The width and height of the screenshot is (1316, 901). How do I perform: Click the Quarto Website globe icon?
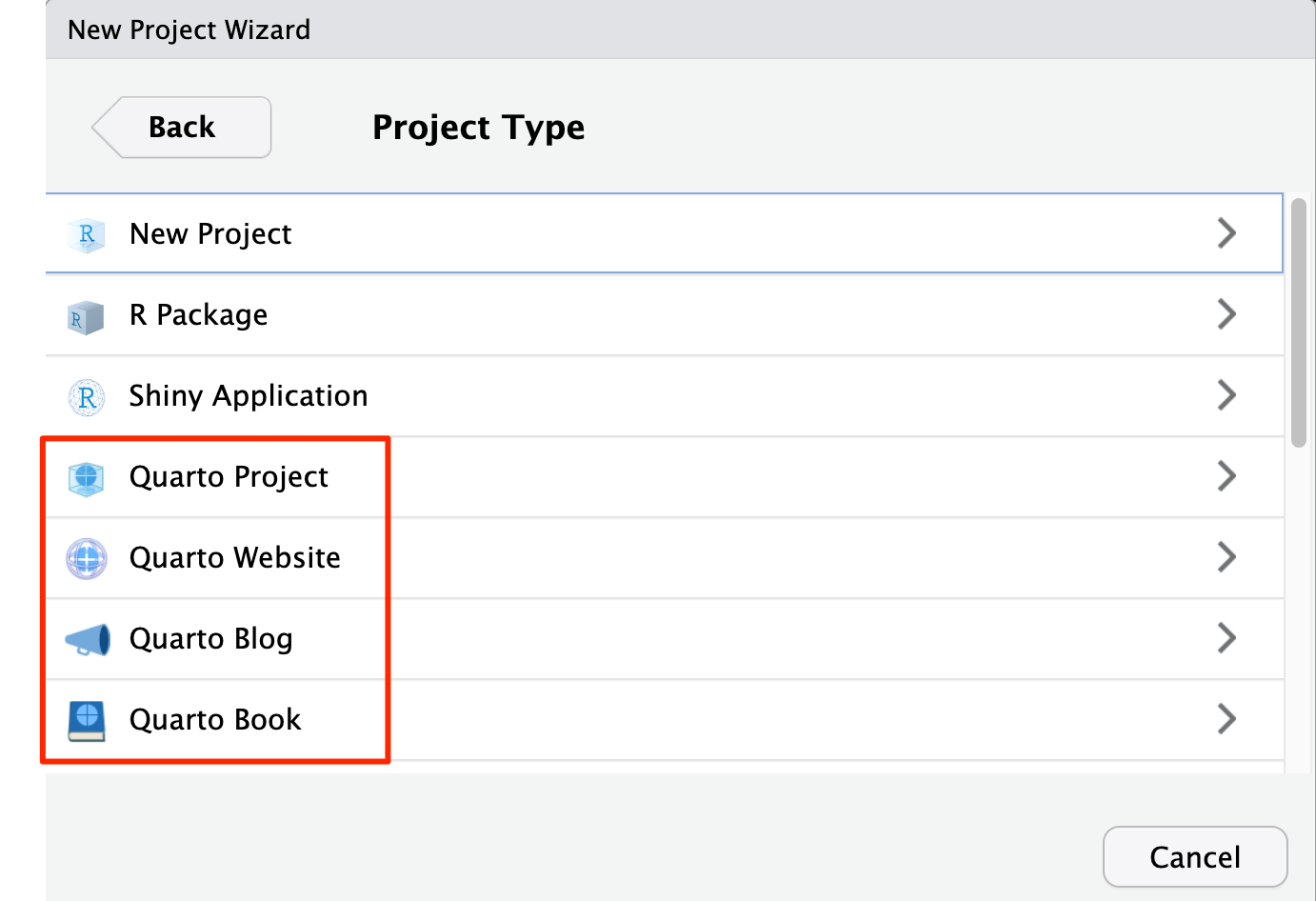[x=87, y=558]
